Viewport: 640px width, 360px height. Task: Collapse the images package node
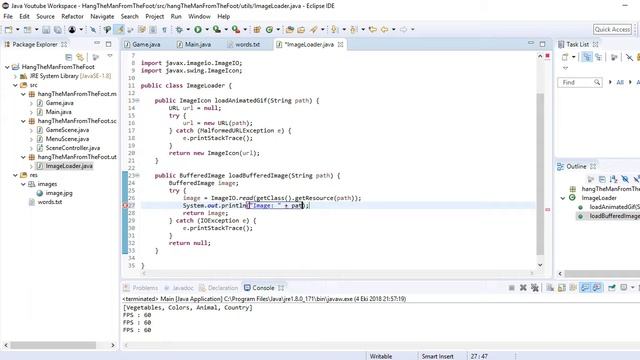point(23,184)
